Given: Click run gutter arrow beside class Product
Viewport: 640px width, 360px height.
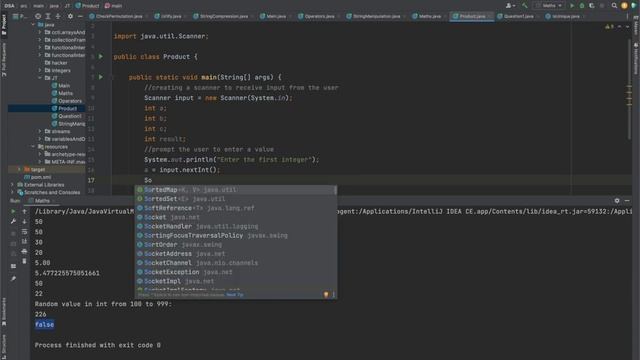Looking at the screenshot, I should [101, 56].
